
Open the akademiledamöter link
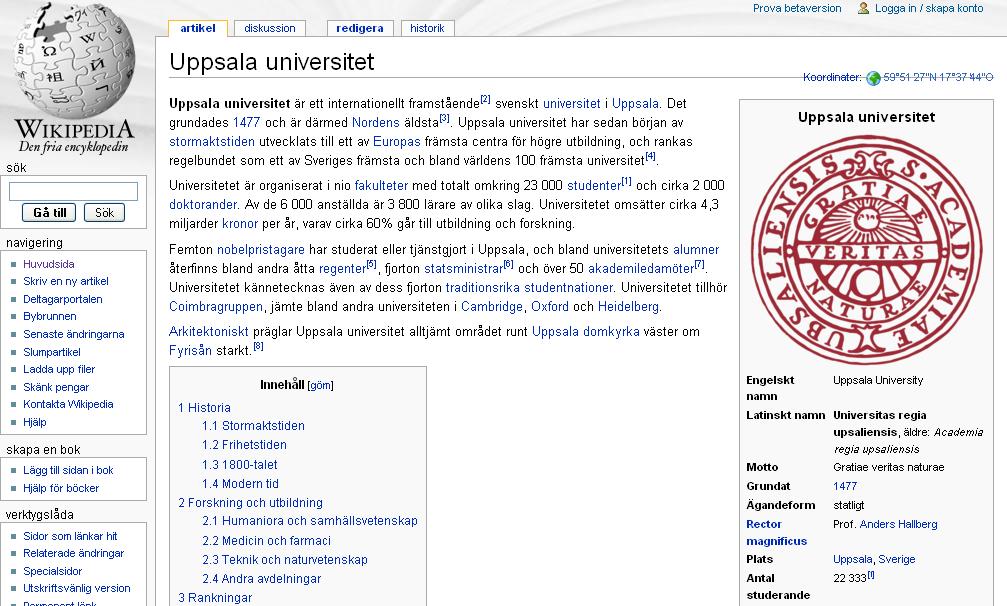[640, 269]
